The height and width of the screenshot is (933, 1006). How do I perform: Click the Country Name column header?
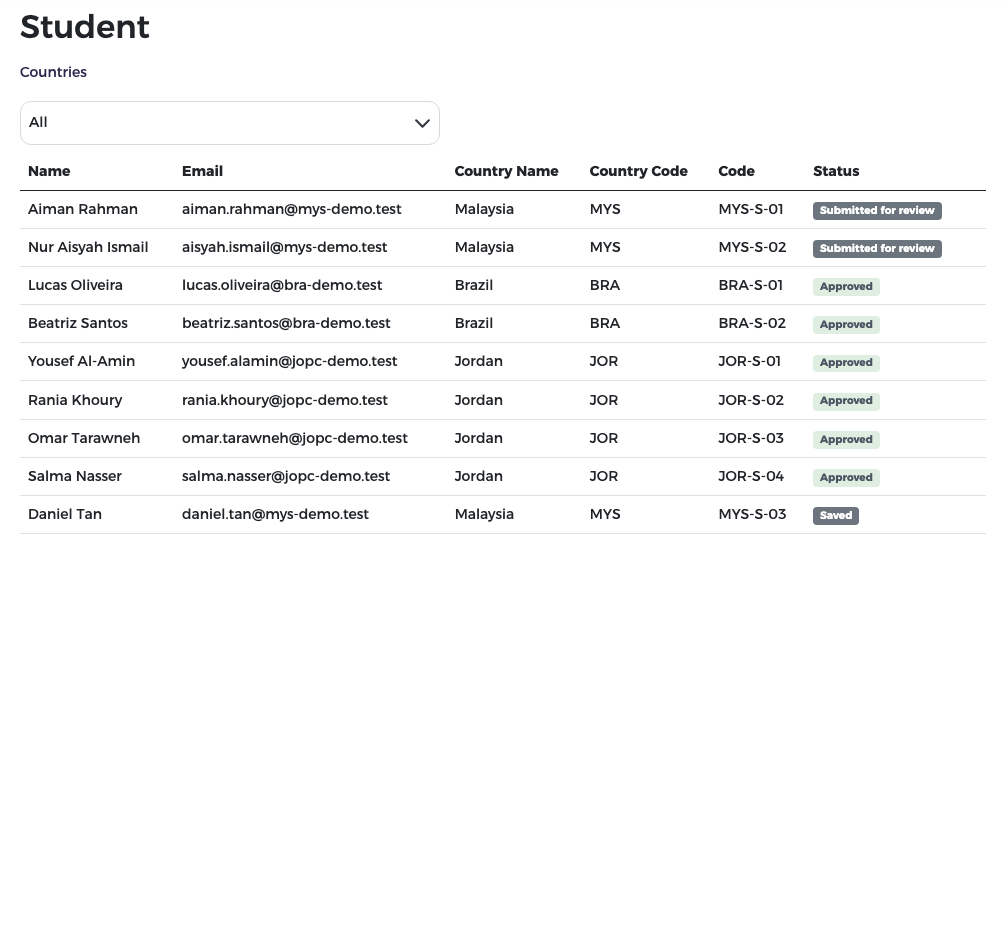coord(506,171)
